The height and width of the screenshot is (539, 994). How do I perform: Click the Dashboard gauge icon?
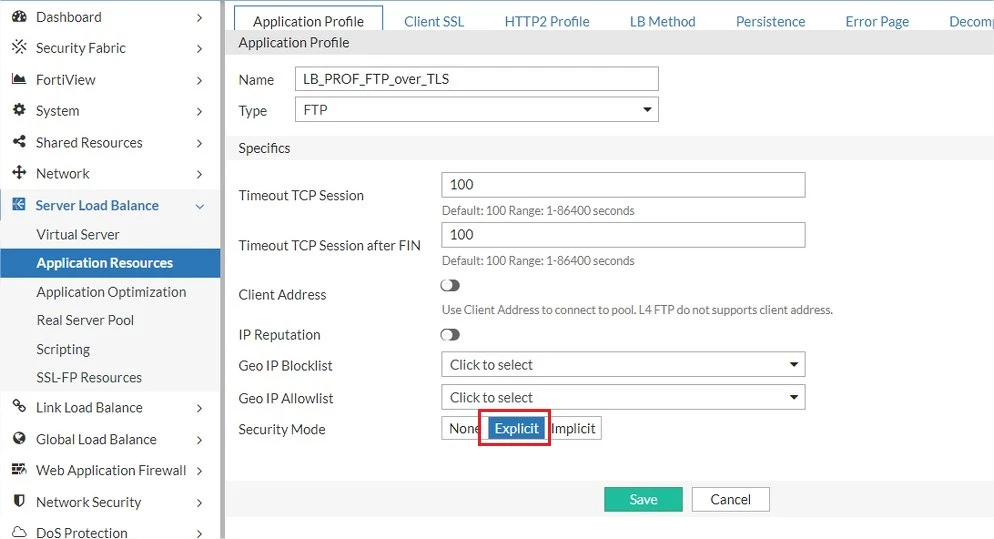point(19,16)
